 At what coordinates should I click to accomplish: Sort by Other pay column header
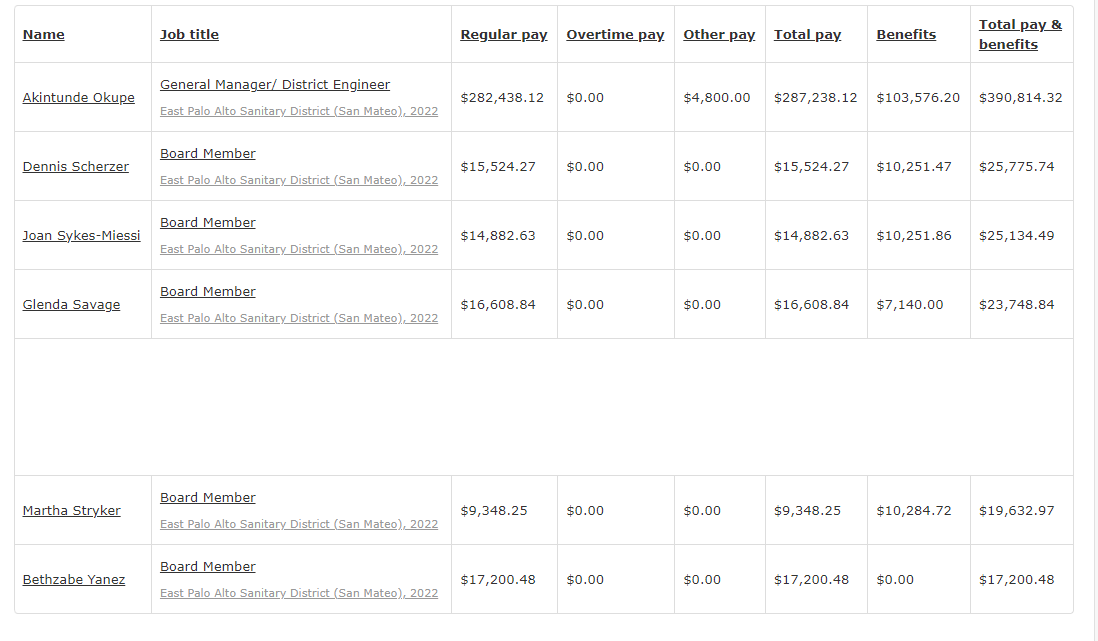[719, 34]
